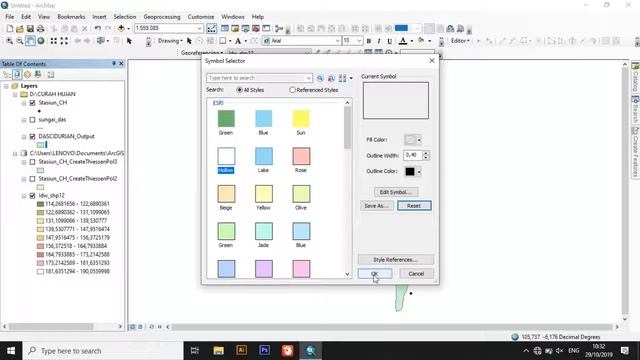Toggle Stasiun_CH_CreateThiessenPol3 layer checkbox
This screenshot has width=640, height=360.
coord(33,162)
